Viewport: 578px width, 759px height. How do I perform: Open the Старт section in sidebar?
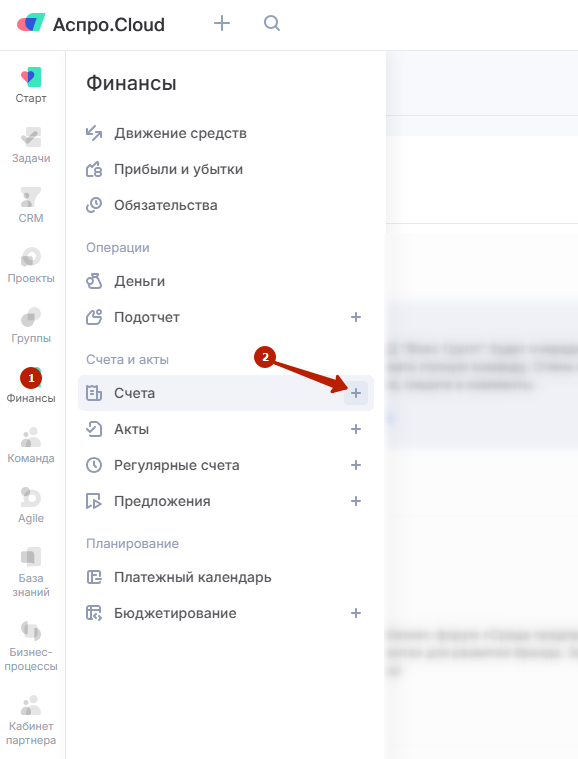tap(31, 85)
